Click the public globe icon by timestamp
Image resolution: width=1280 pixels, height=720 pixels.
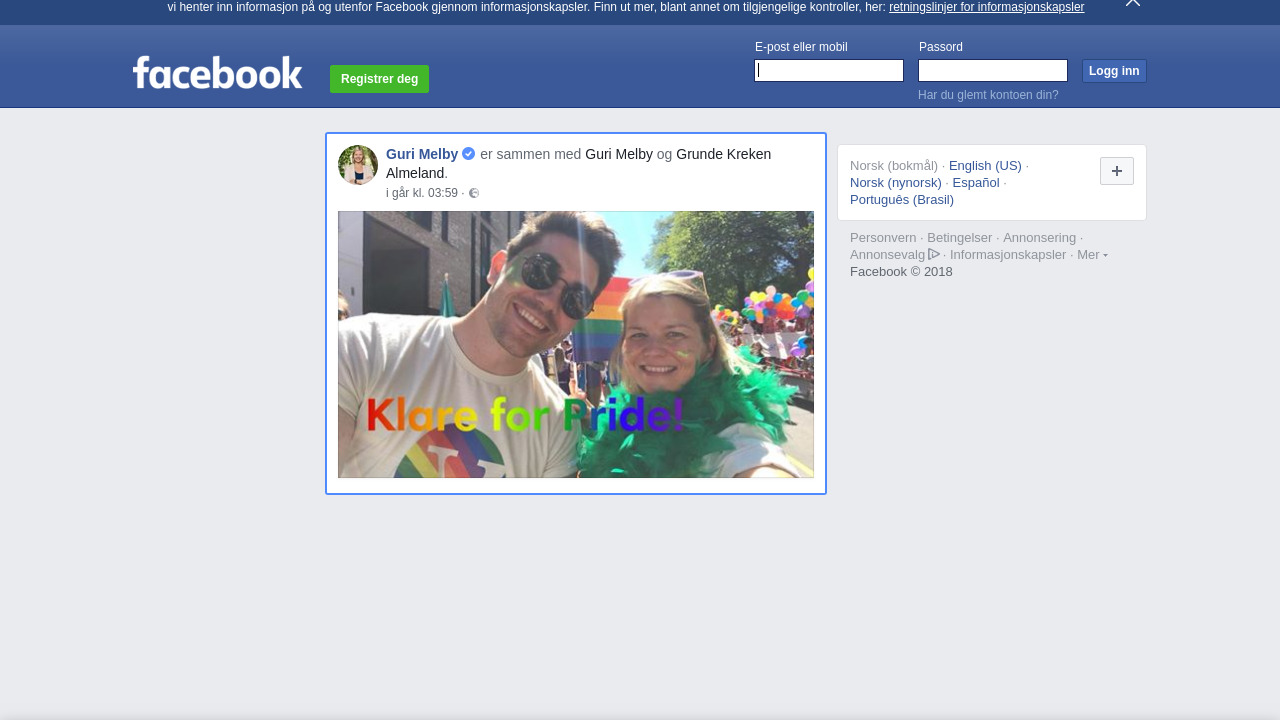(x=474, y=194)
